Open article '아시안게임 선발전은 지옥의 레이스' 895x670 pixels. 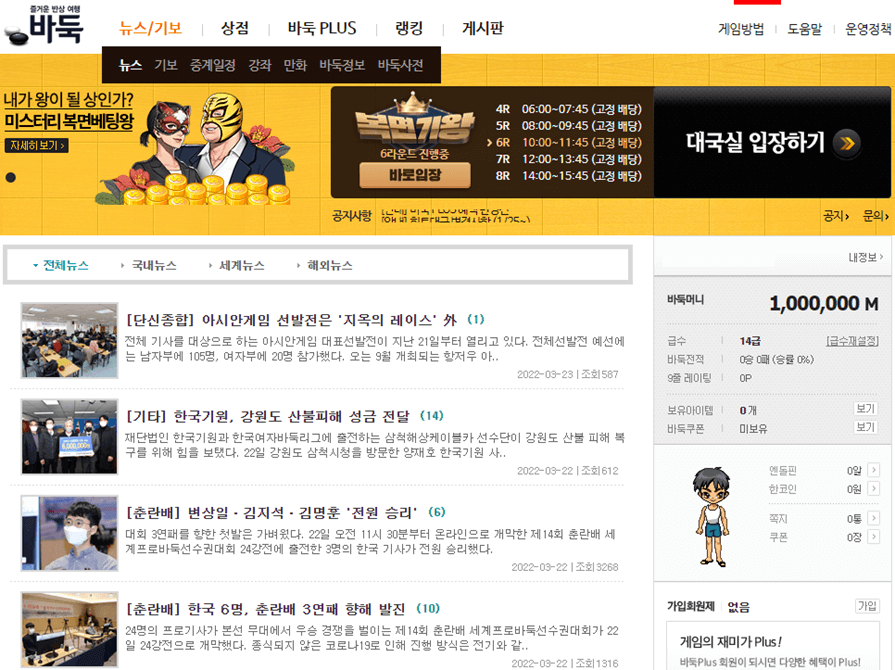click(292, 320)
